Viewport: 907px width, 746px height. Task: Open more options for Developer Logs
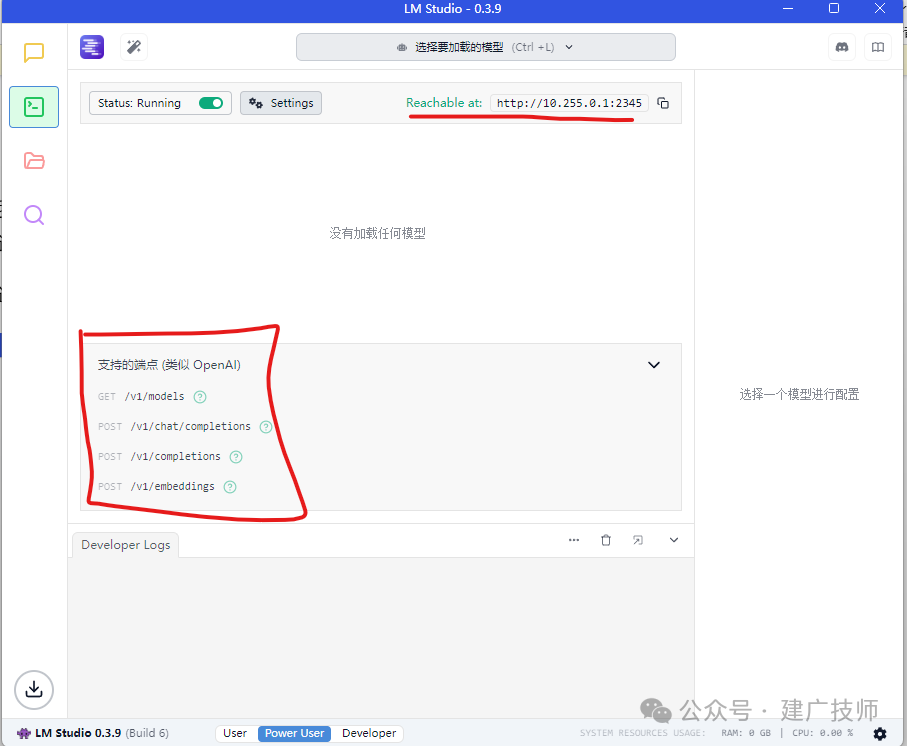point(574,540)
